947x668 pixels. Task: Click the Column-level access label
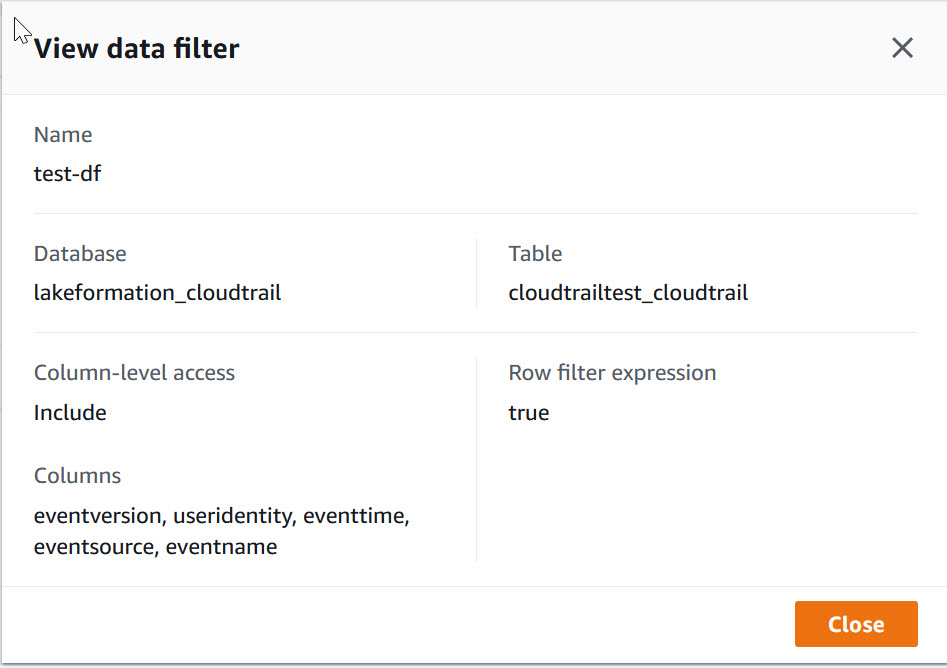(x=134, y=373)
